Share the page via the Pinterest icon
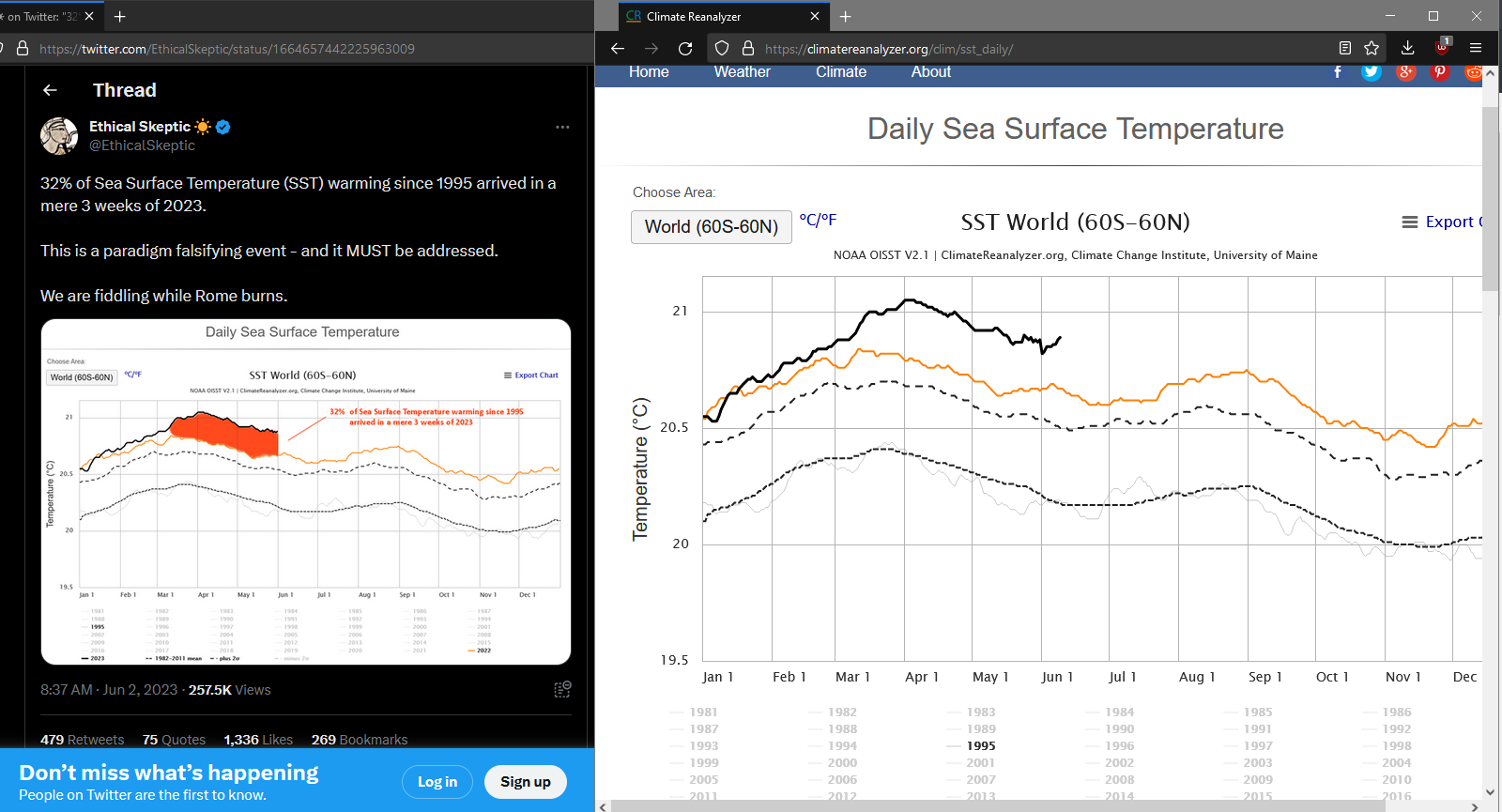 pos(1439,72)
